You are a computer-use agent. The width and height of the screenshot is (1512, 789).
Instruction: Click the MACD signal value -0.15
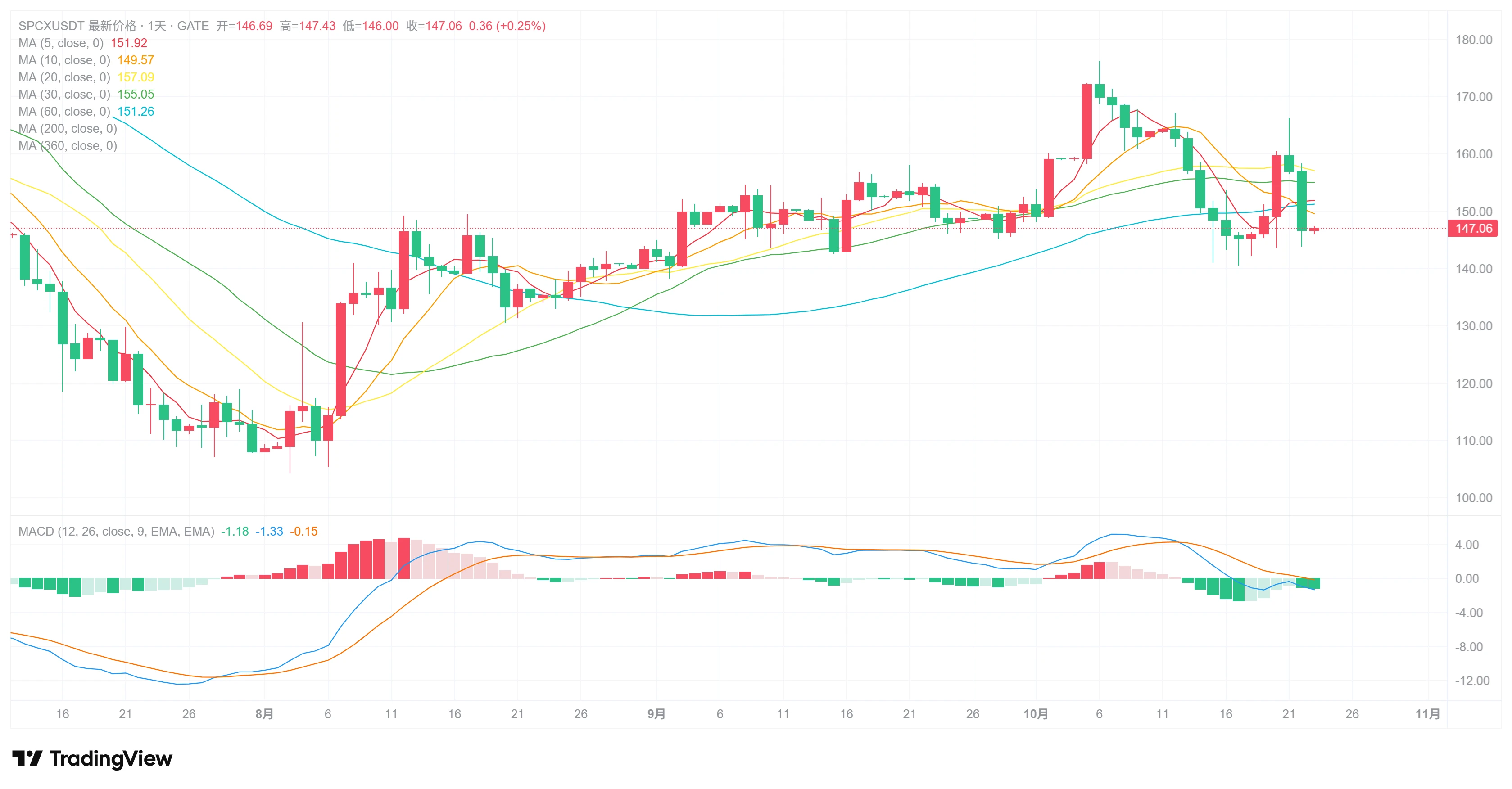coord(303,532)
